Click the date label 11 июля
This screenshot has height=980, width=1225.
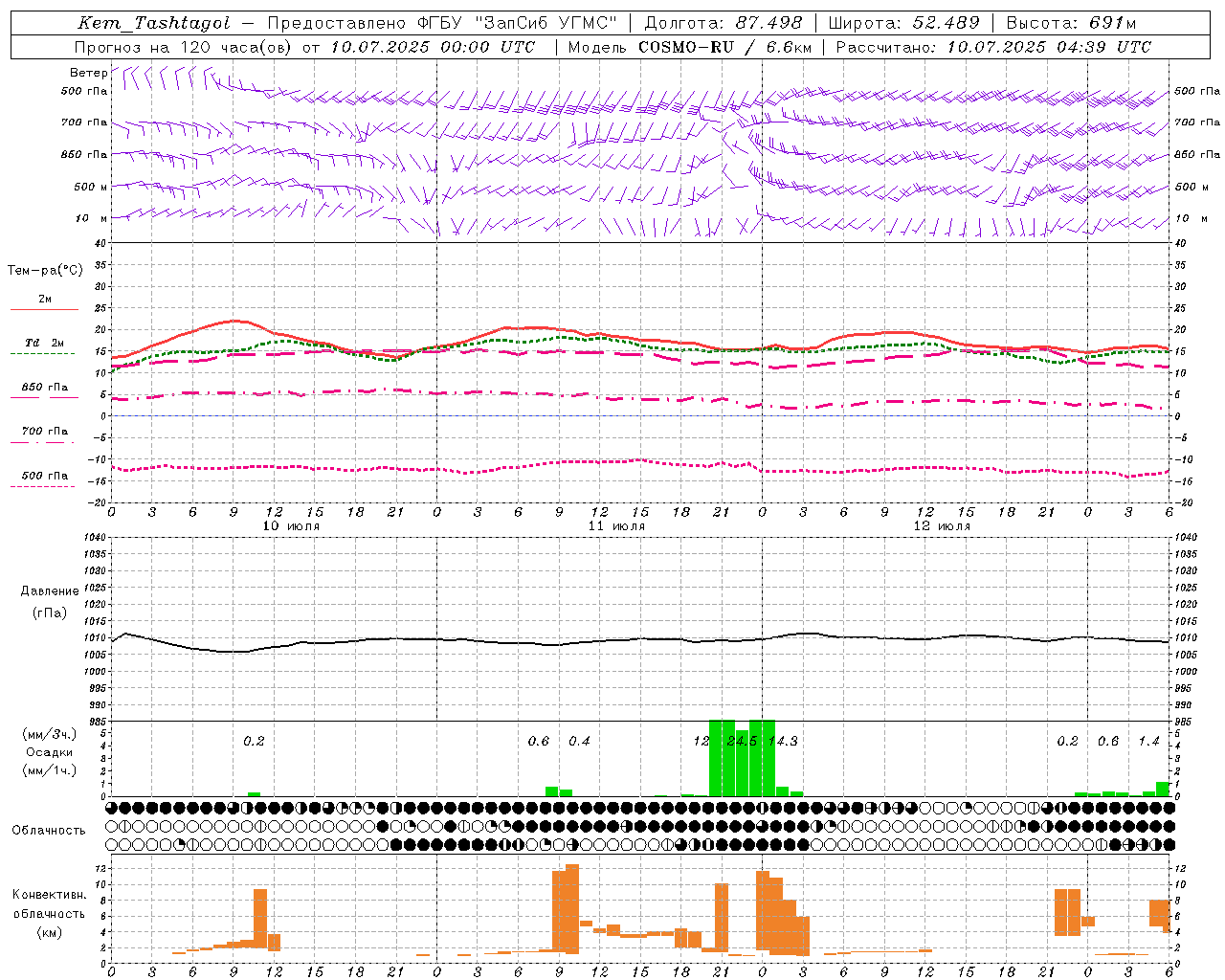(x=616, y=526)
